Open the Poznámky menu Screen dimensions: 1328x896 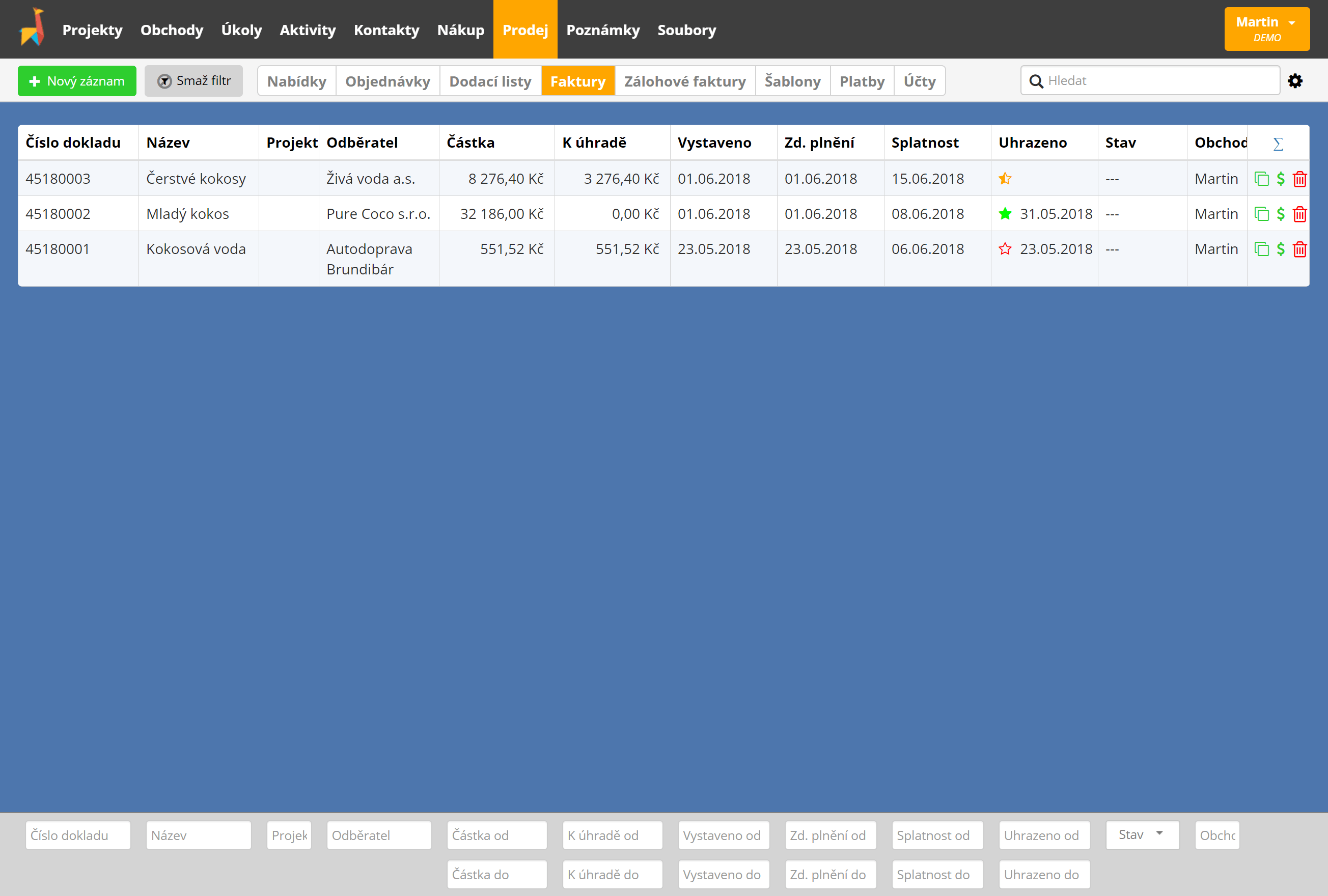(x=603, y=30)
